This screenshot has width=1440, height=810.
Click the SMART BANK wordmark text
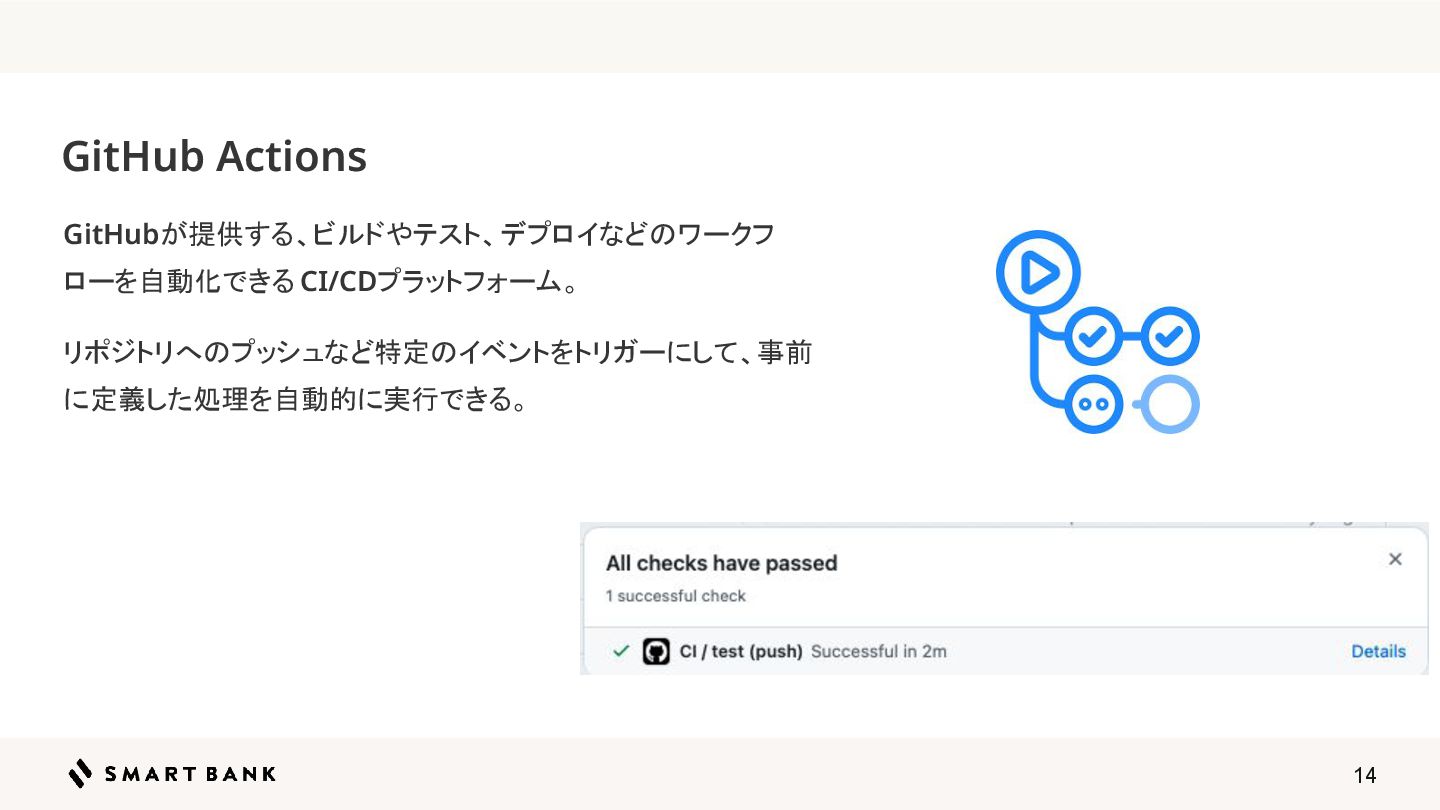(x=190, y=774)
